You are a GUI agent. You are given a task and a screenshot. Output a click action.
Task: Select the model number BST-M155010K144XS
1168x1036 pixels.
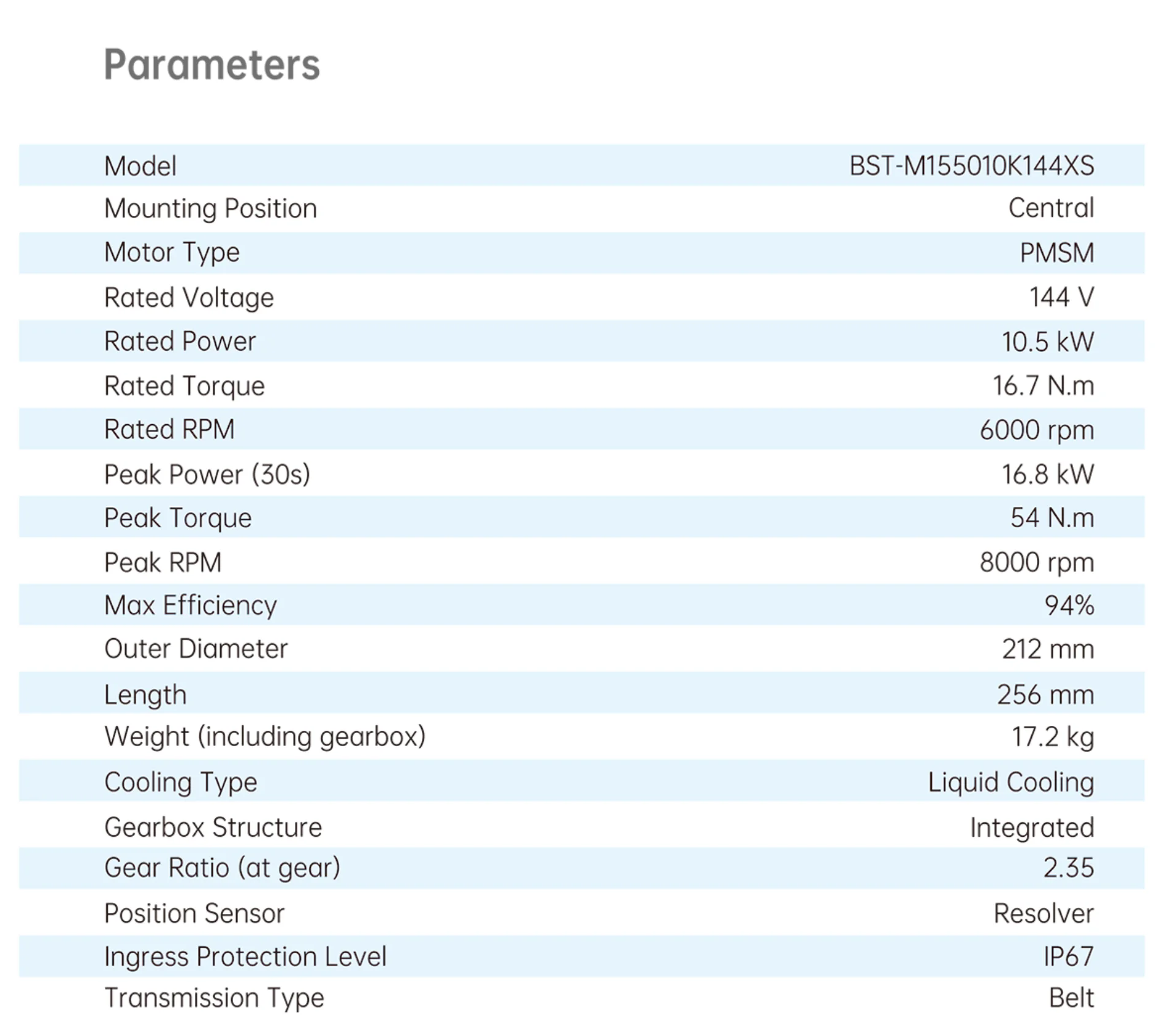(971, 166)
